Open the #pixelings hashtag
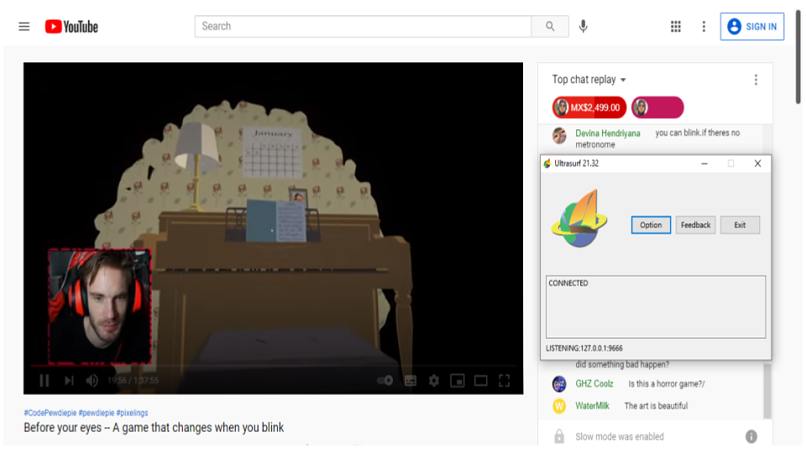The height and width of the screenshot is (453, 806). (x=132, y=413)
